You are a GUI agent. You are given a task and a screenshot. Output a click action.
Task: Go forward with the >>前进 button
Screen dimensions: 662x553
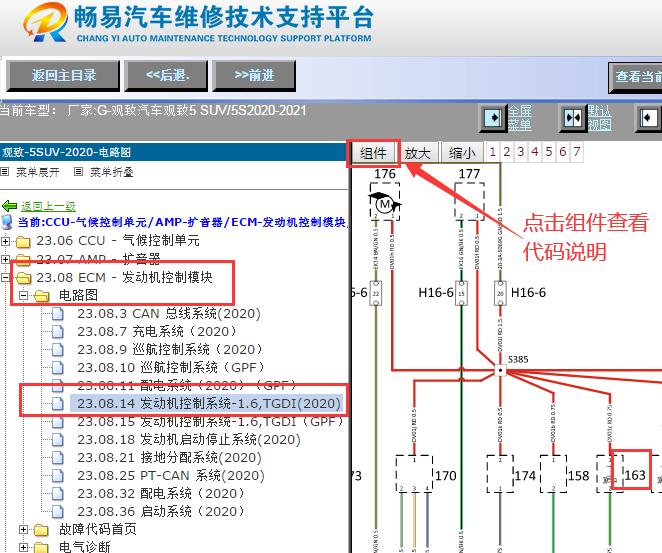click(254, 76)
